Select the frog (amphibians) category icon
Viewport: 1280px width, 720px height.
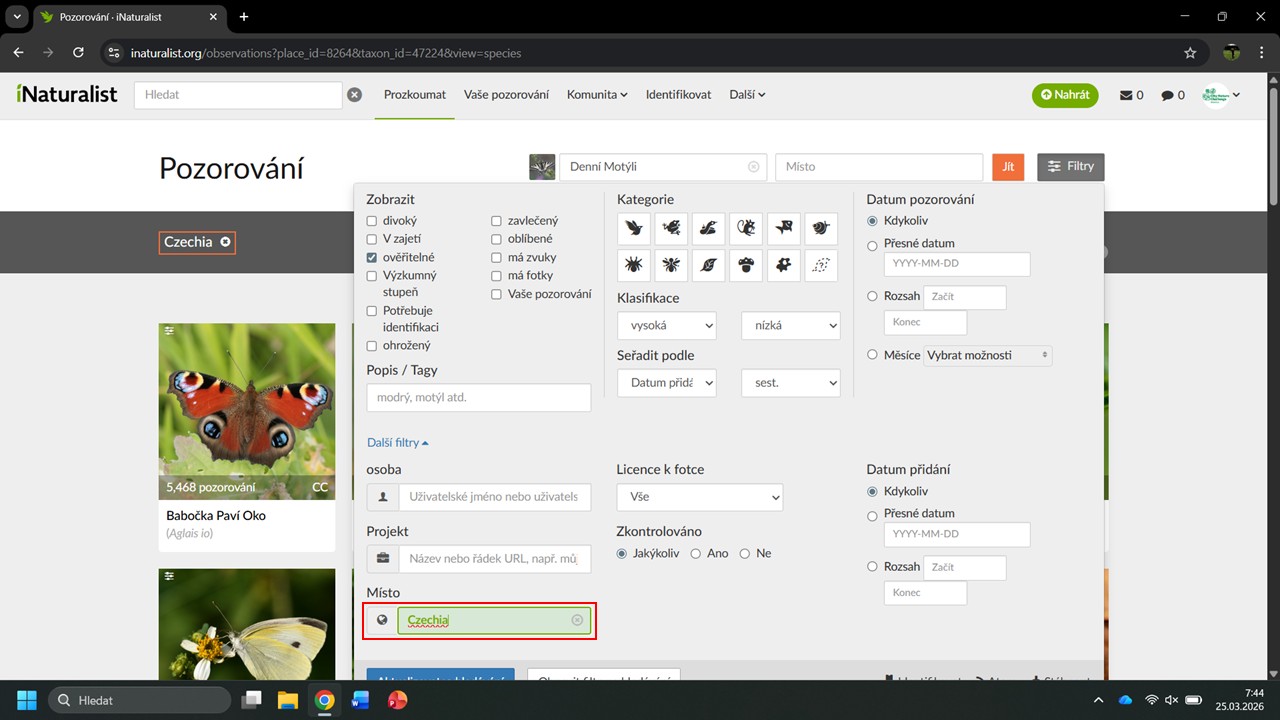point(671,229)
